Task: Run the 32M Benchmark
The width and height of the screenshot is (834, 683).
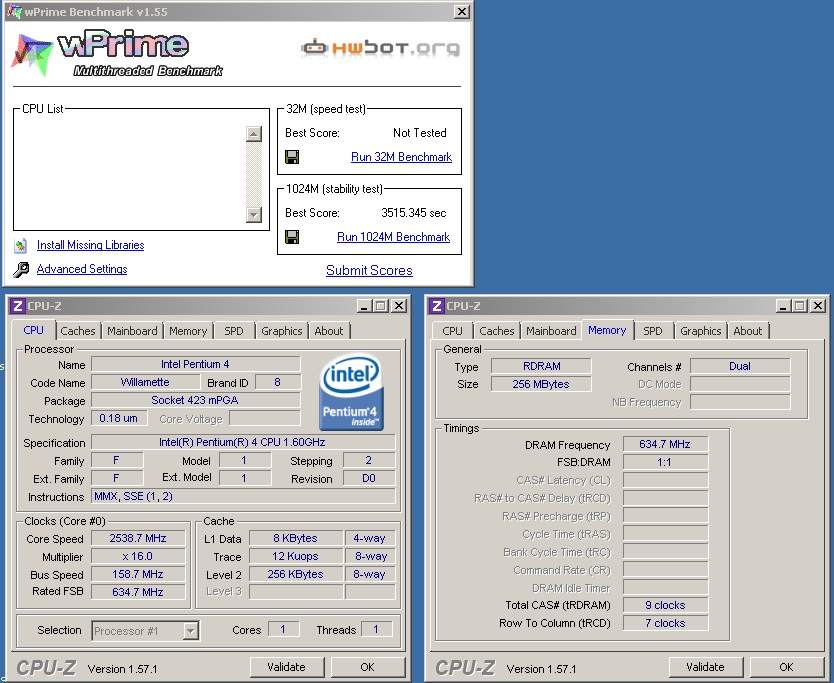Action: pos(402,157)
